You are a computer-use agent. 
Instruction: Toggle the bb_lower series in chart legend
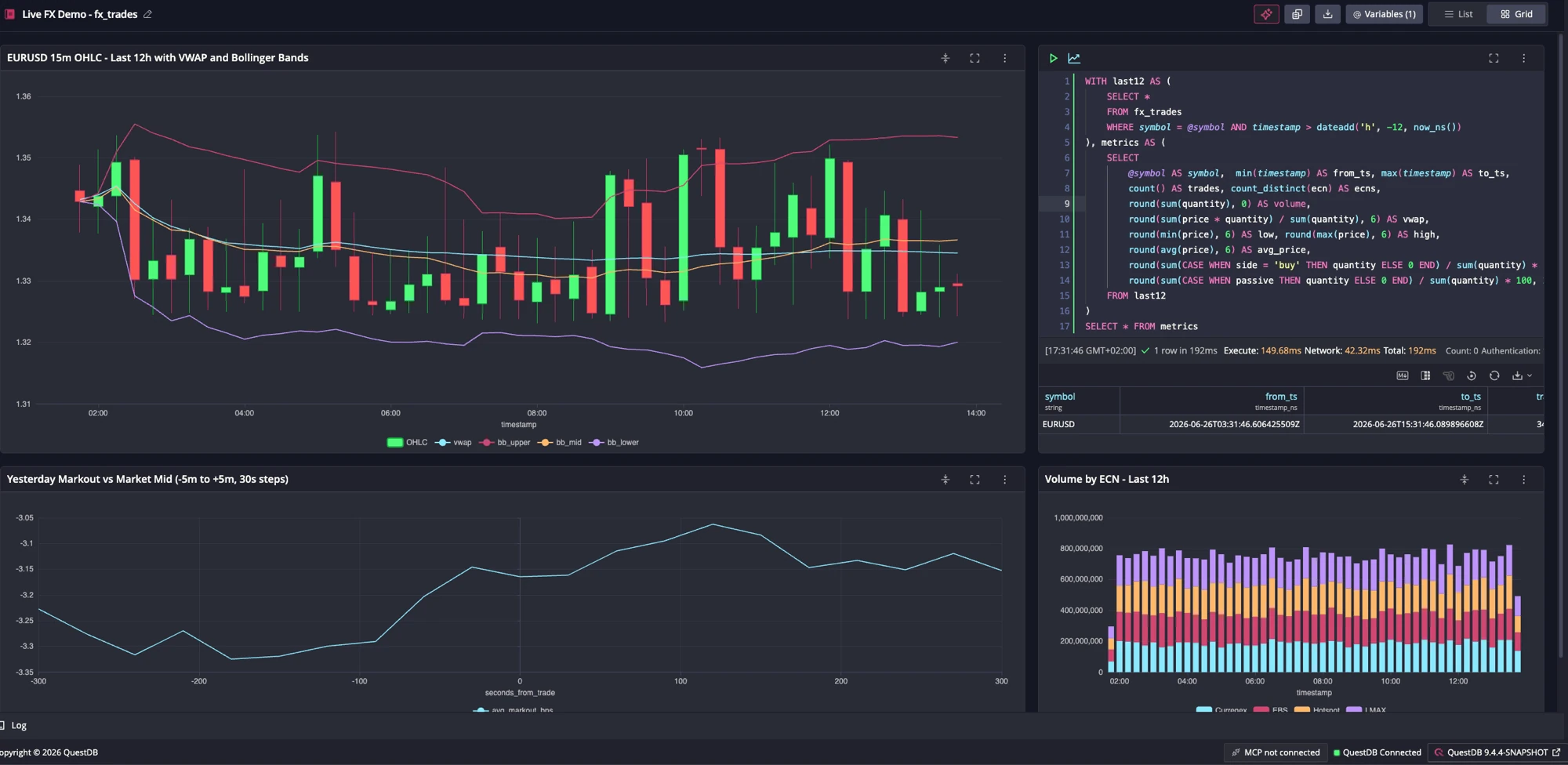[613, 443]
